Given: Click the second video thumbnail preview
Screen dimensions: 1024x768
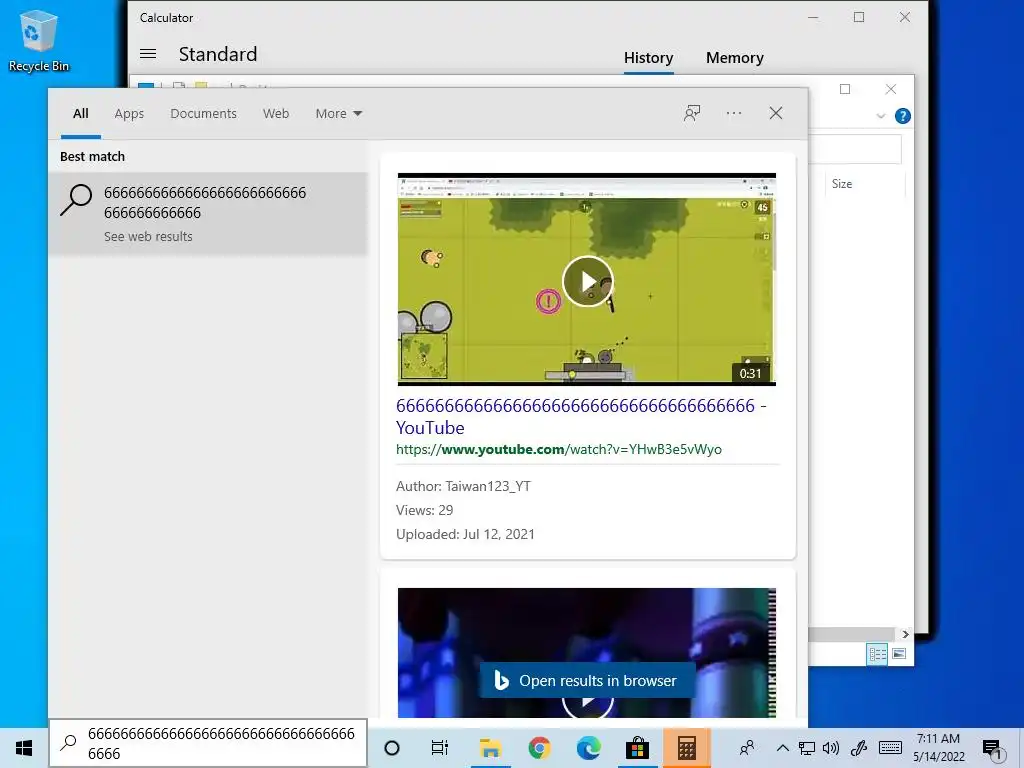Looking at the screenshot, I should pos(587,652).
